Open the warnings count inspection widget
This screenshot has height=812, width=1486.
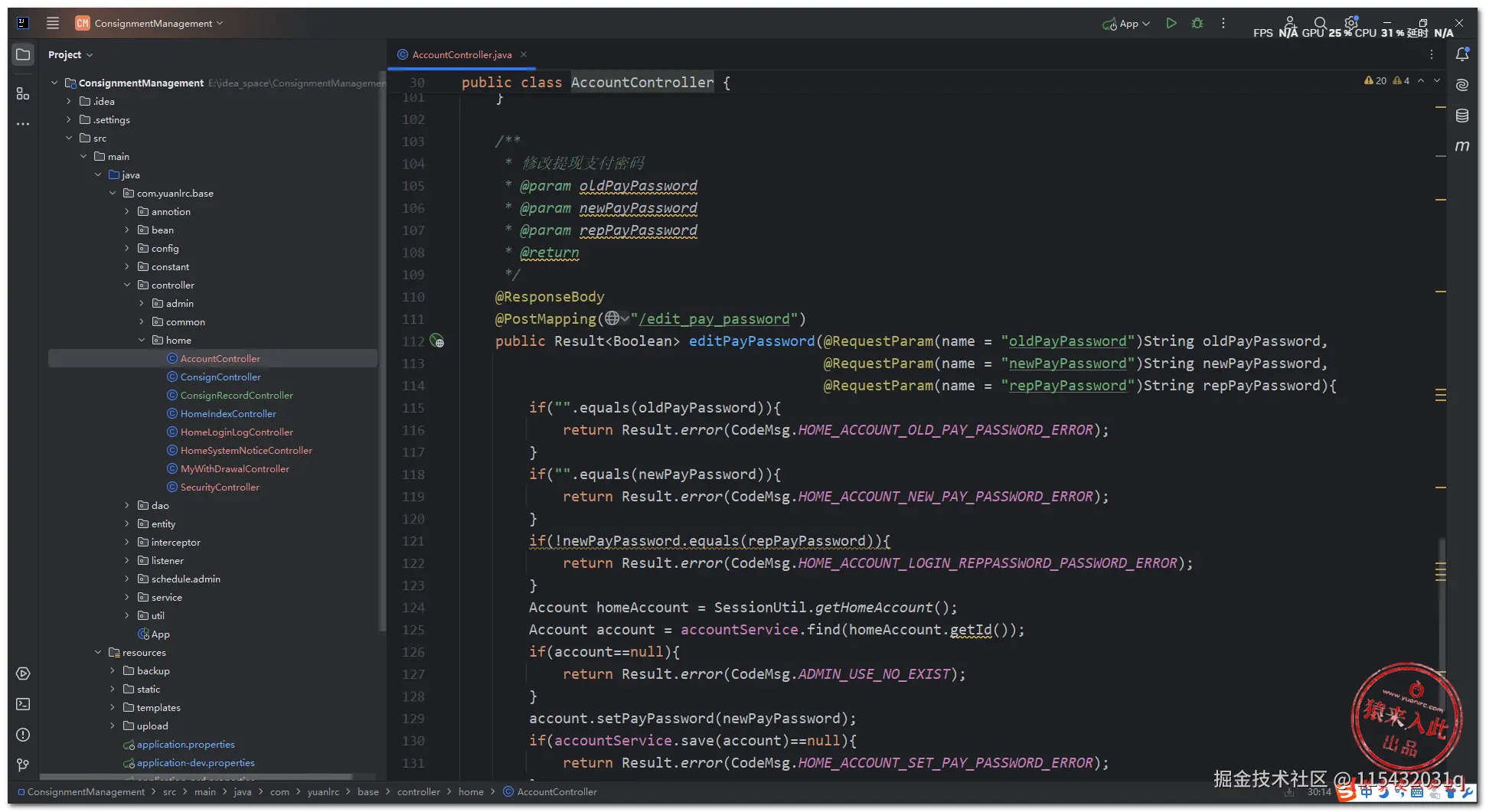pos(1386,80)
